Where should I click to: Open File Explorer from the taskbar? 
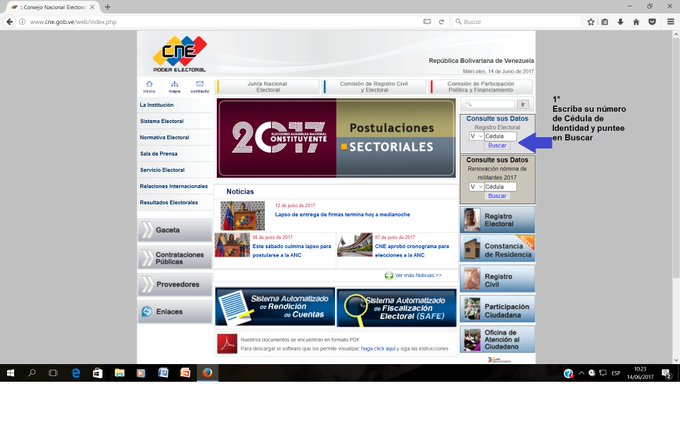pos(119,373)
